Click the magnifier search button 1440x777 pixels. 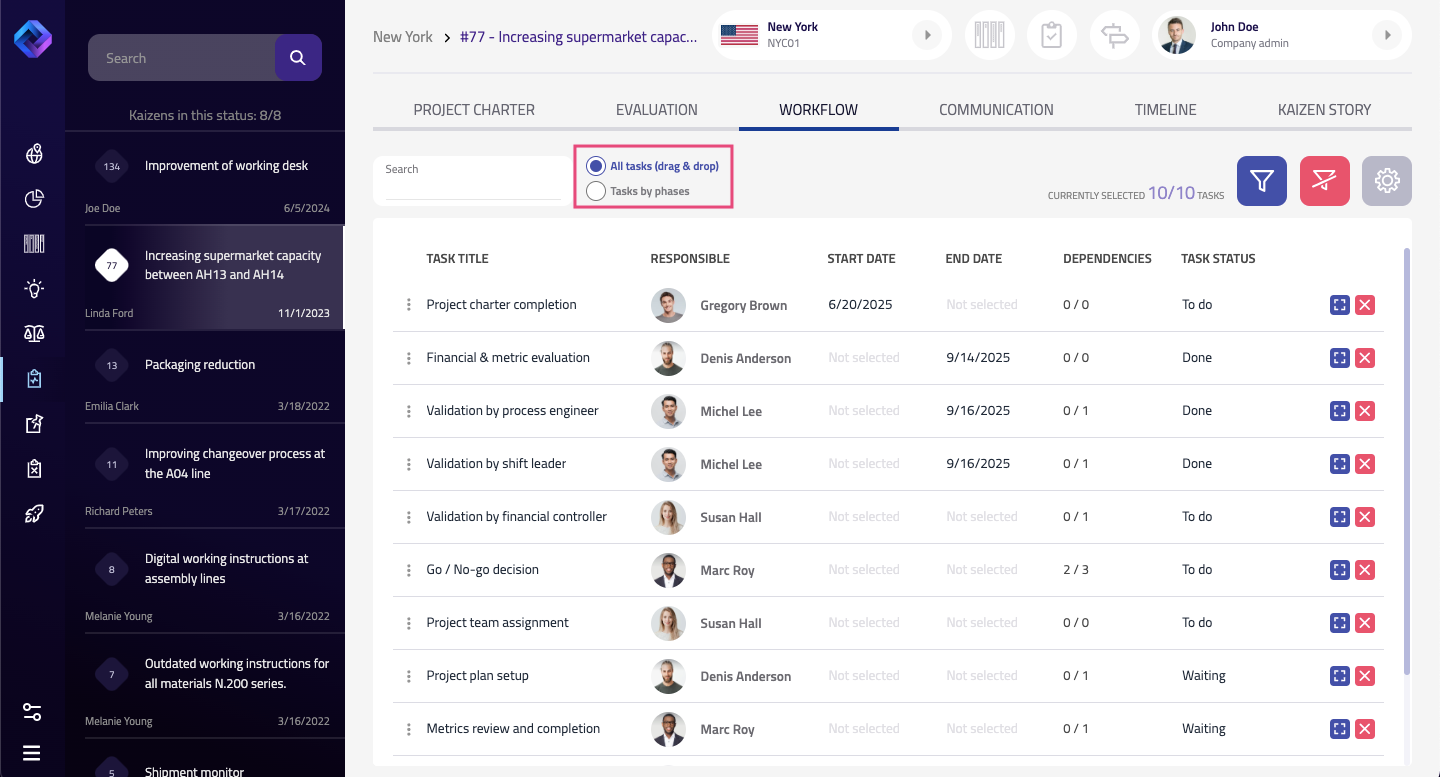pos(298,58)
